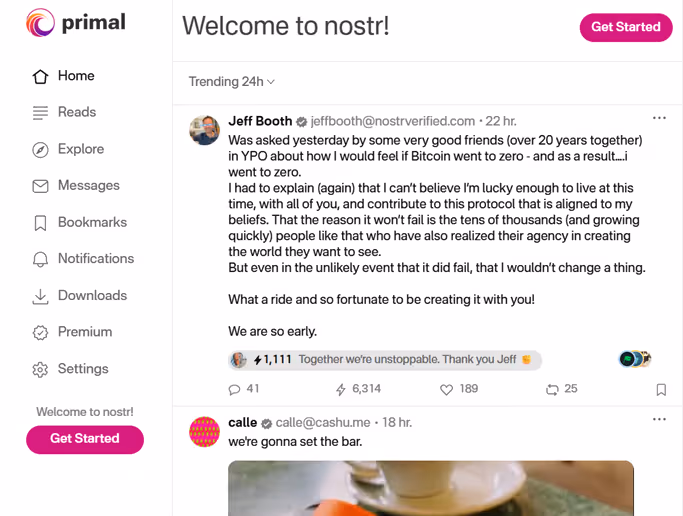683x516 pixels.
Task: Click the sidebar Get Started button
Action: click(x=85, y=439)
